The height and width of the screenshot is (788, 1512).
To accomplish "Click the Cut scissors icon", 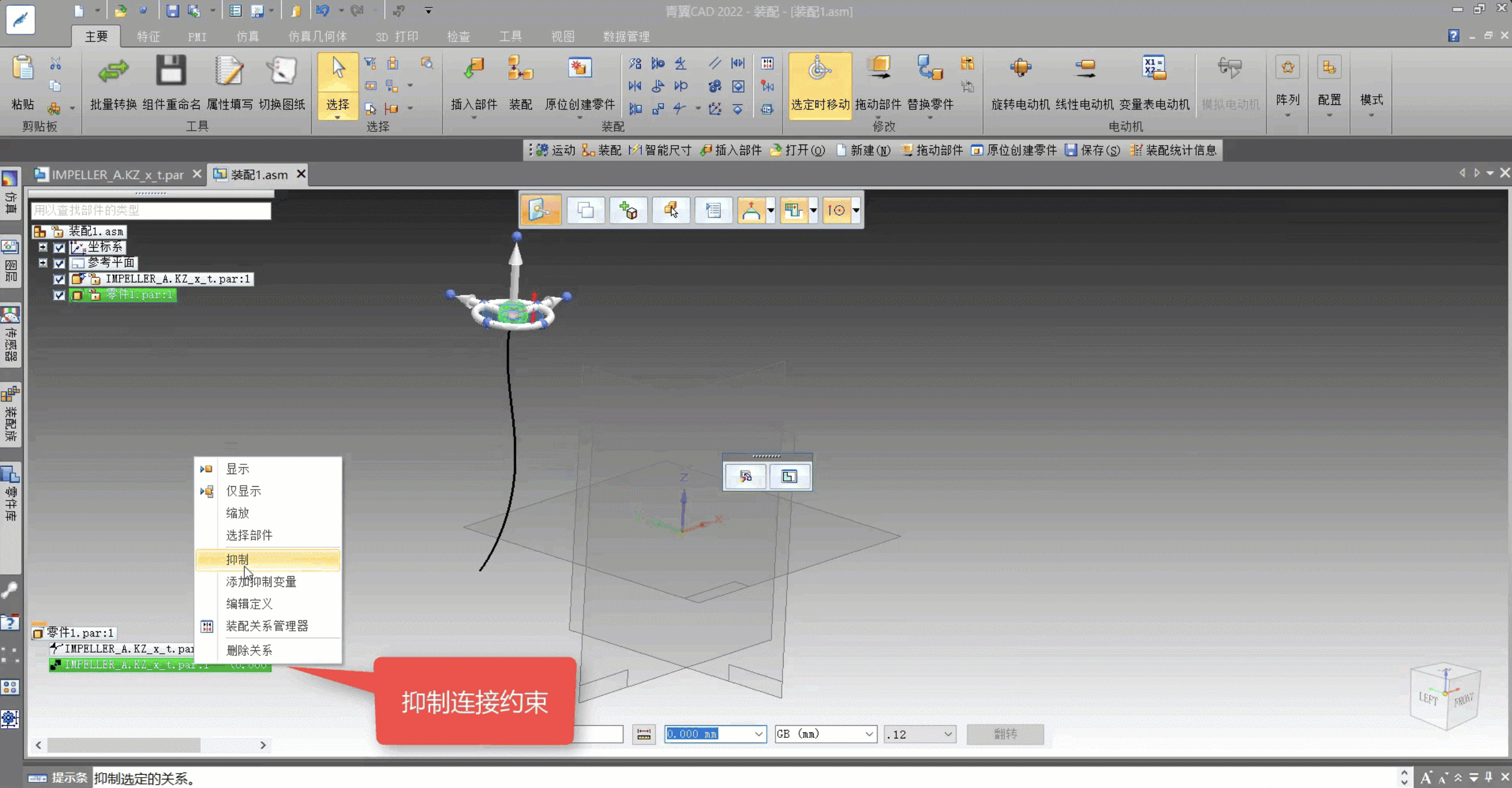I will tap(56, 63).
